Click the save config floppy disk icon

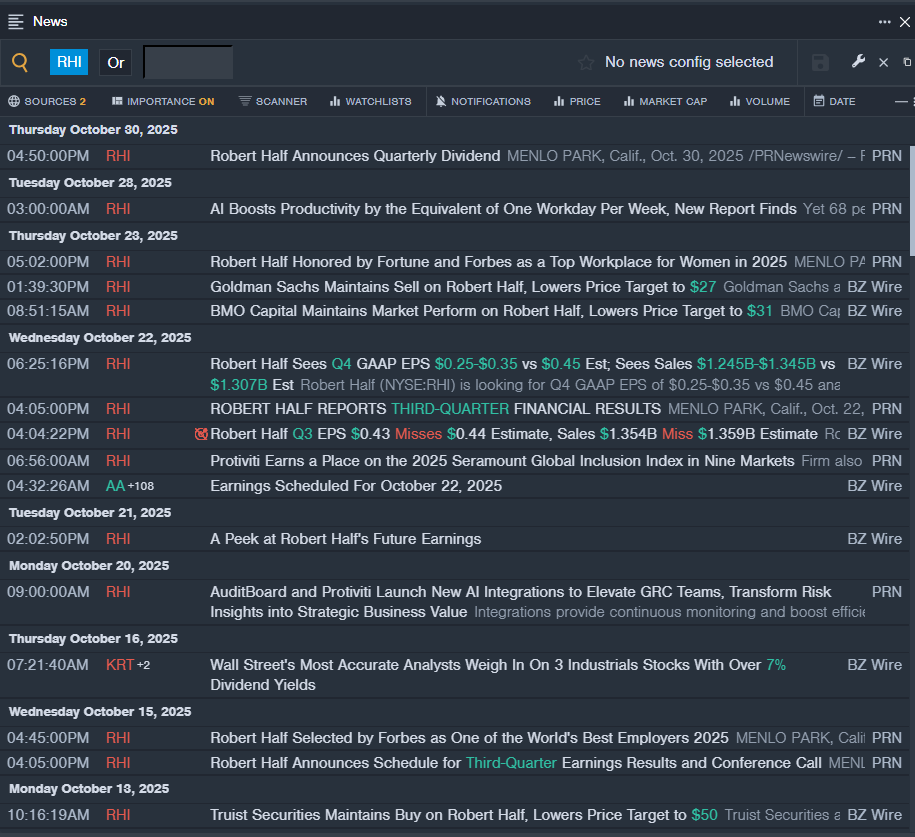click(820, 63)
